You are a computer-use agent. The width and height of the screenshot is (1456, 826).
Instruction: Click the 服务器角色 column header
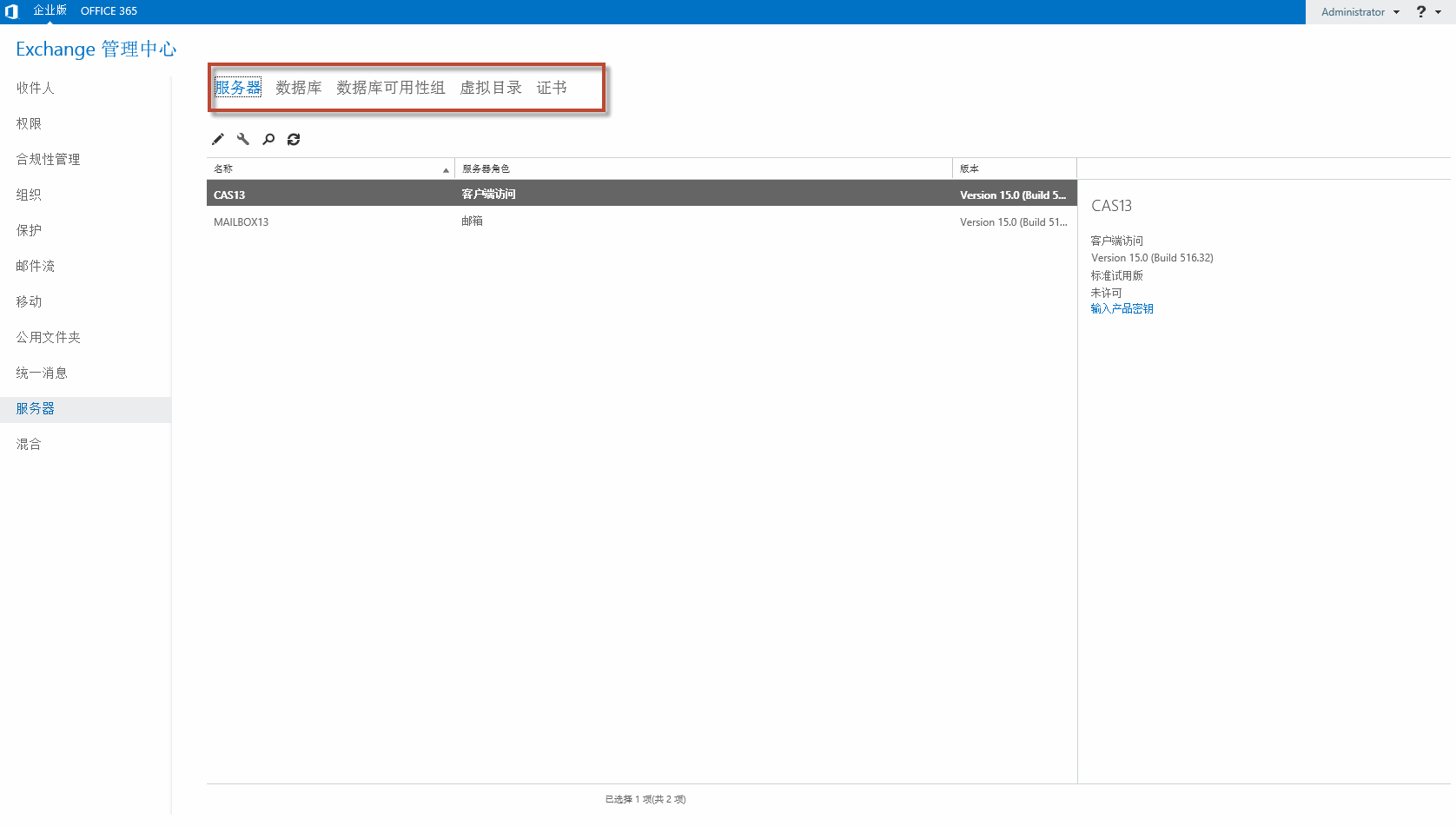point(704,169)
